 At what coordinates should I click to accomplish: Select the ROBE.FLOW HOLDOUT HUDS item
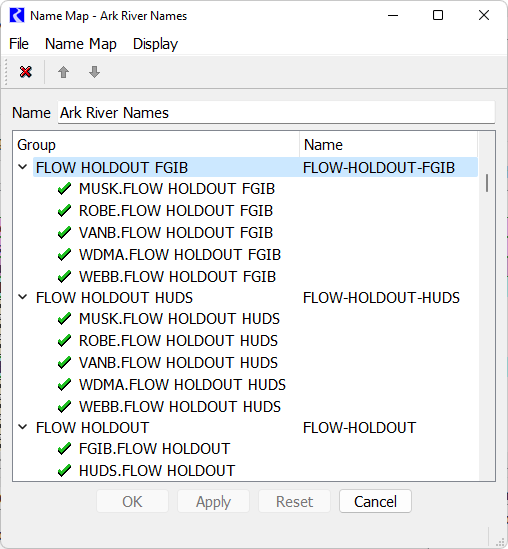[x=178, y=341]
